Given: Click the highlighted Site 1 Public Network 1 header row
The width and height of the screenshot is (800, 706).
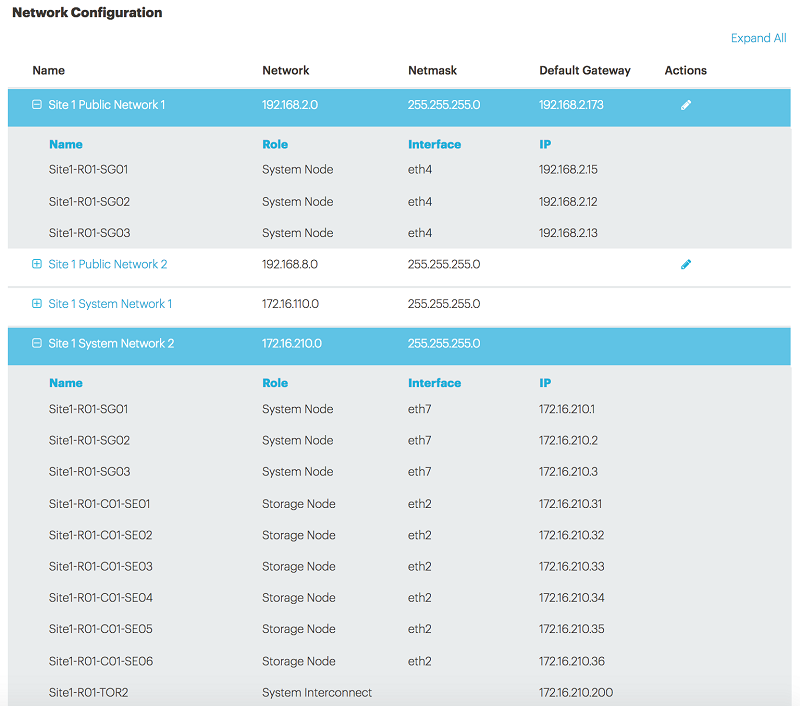Looking at the screenshot, I should pyautogui.click(x=300, y=104).
